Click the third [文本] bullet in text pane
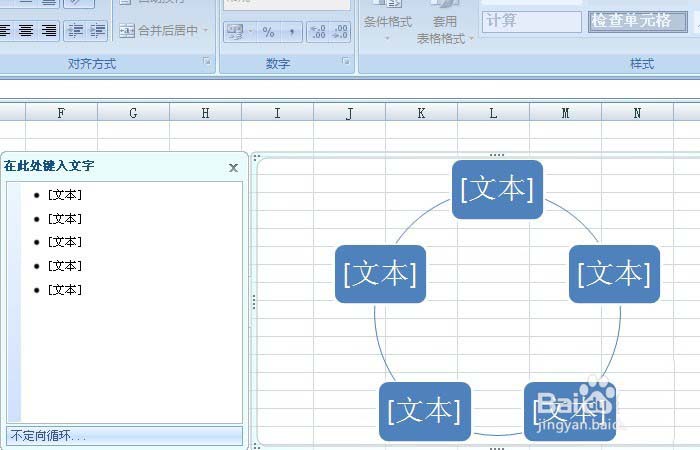Viewport: 700px width, 450px height. (65, 242)
